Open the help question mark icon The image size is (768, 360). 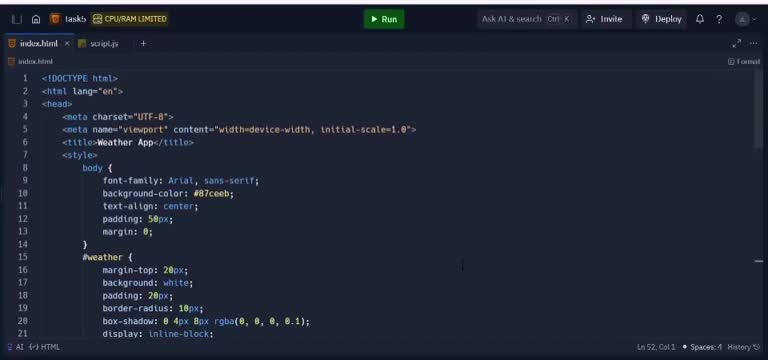pos(719,19)
